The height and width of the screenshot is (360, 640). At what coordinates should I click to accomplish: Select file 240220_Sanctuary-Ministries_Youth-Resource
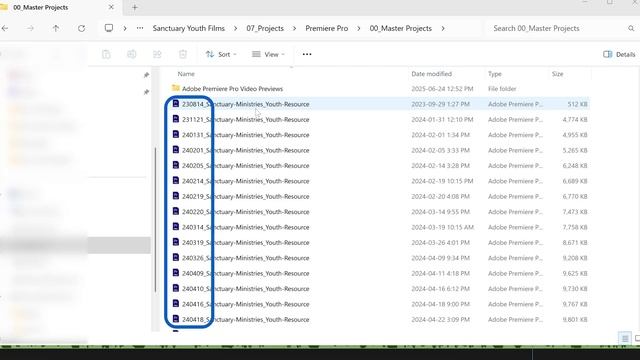tap(245, 212)
